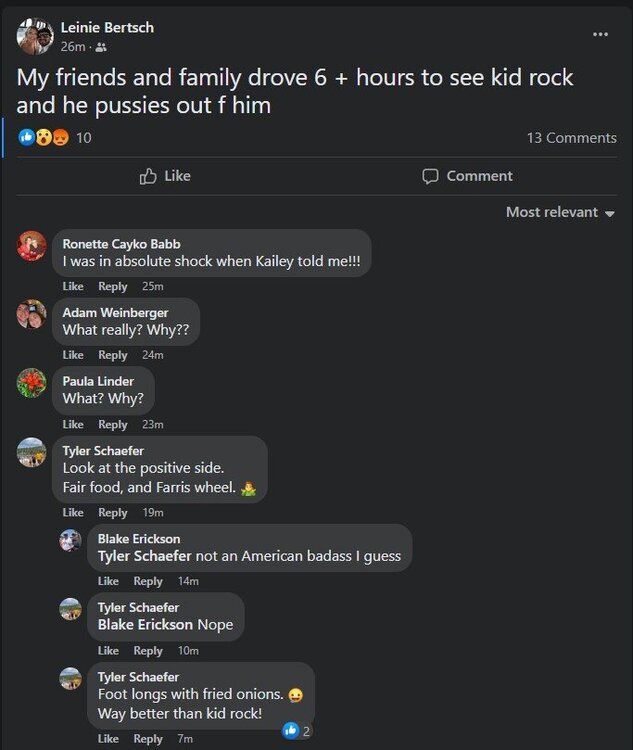The height and width of the screenshot is (750, 633).
Task: Click Adam Weinberger's profile picture
Action: [32, 314]
